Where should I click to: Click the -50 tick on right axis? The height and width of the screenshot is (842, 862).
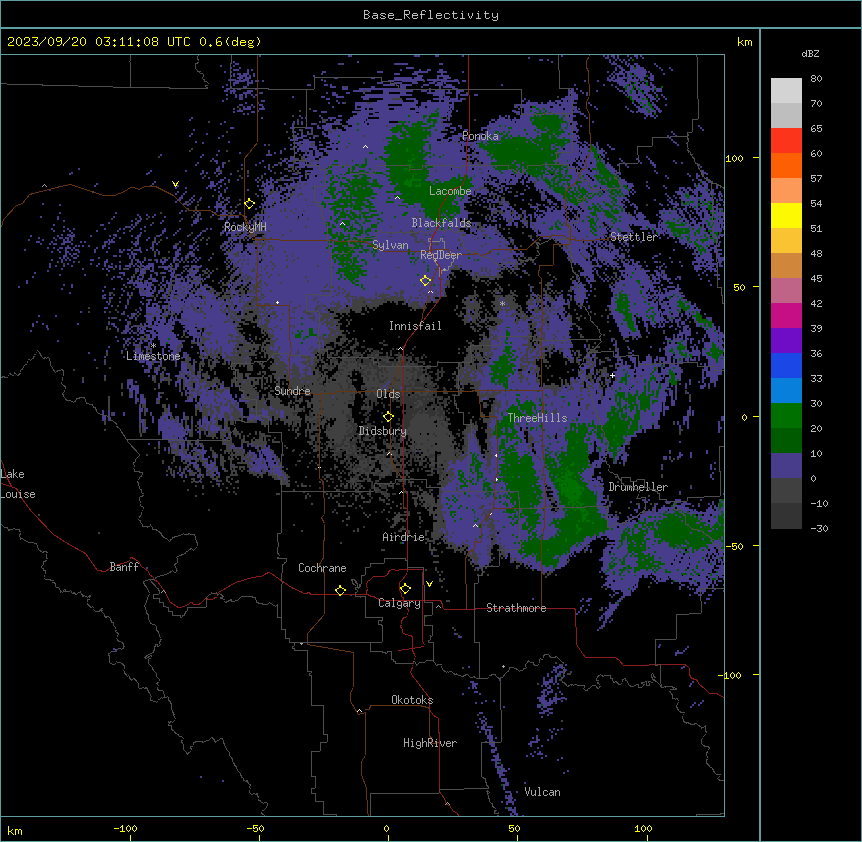pos(734,546)
